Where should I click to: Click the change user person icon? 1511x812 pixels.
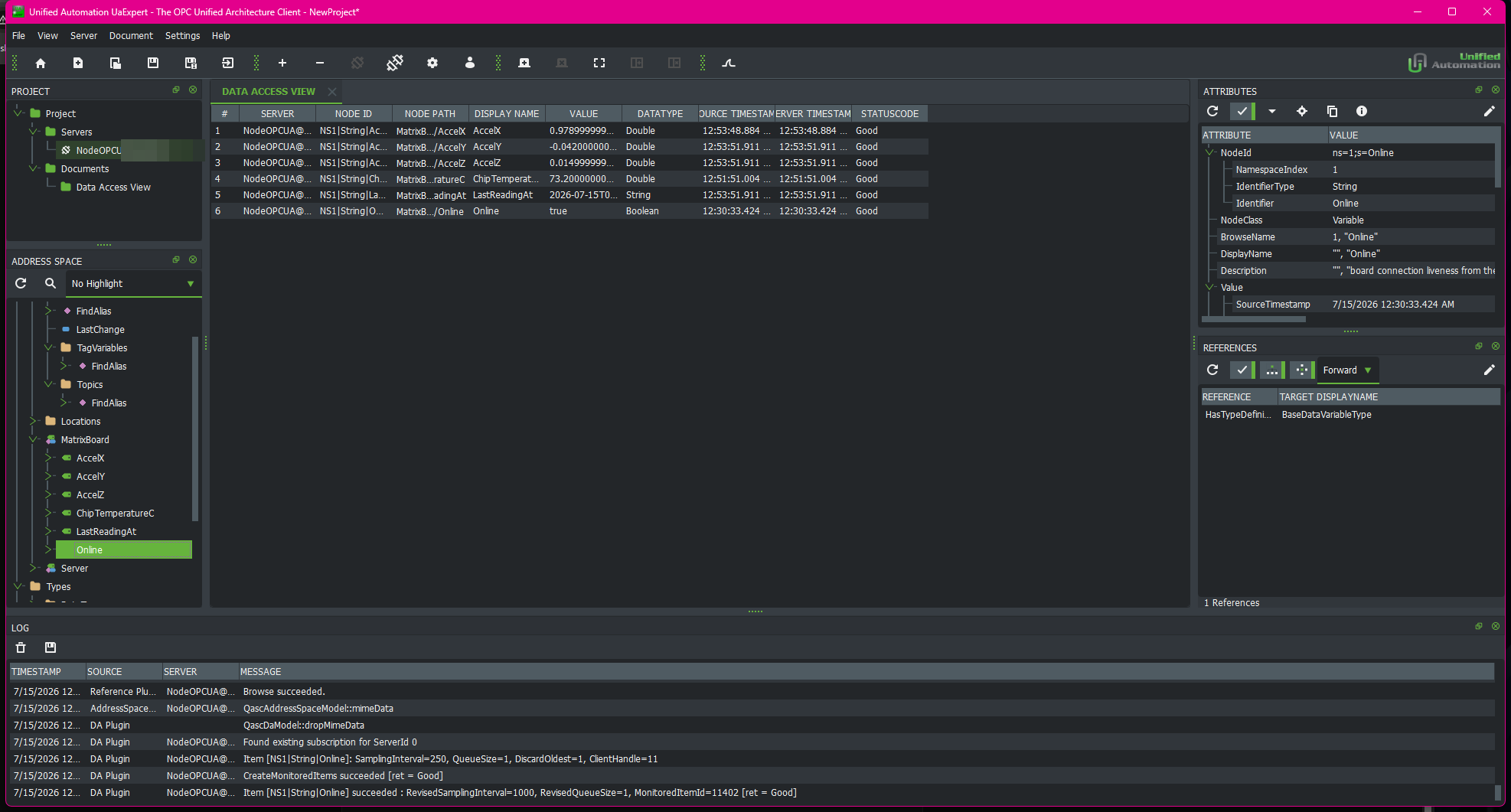point(470,64)
